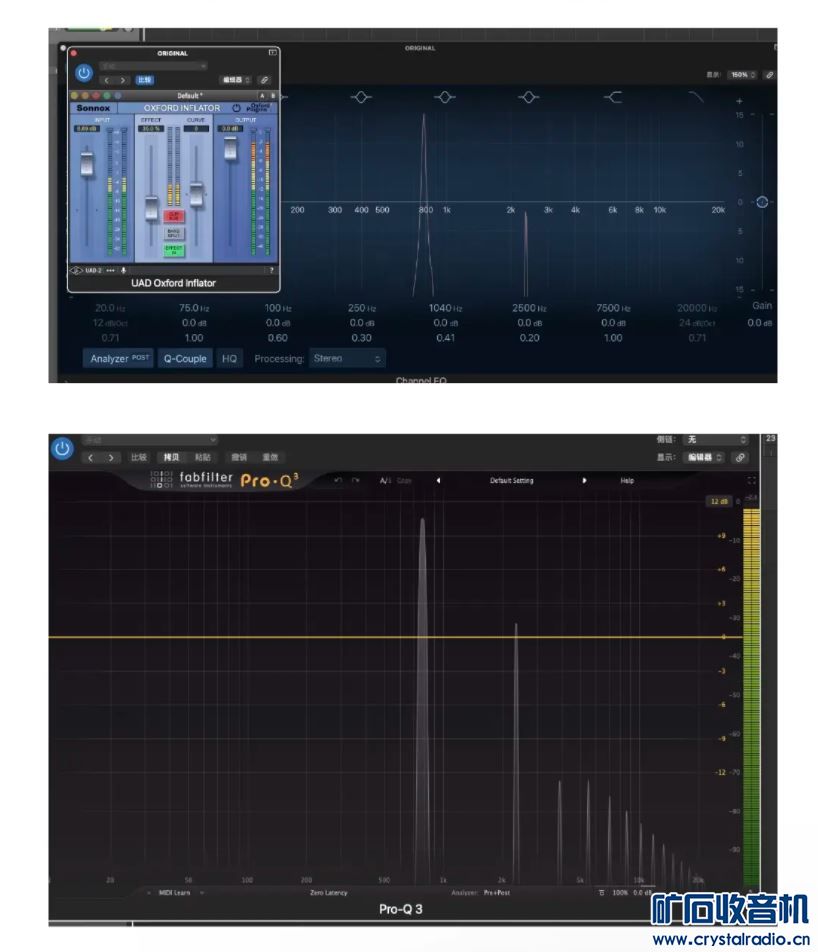
Task: Go to previous preset in Pro-Q 3 header
Action: click(x=90, y=457)
